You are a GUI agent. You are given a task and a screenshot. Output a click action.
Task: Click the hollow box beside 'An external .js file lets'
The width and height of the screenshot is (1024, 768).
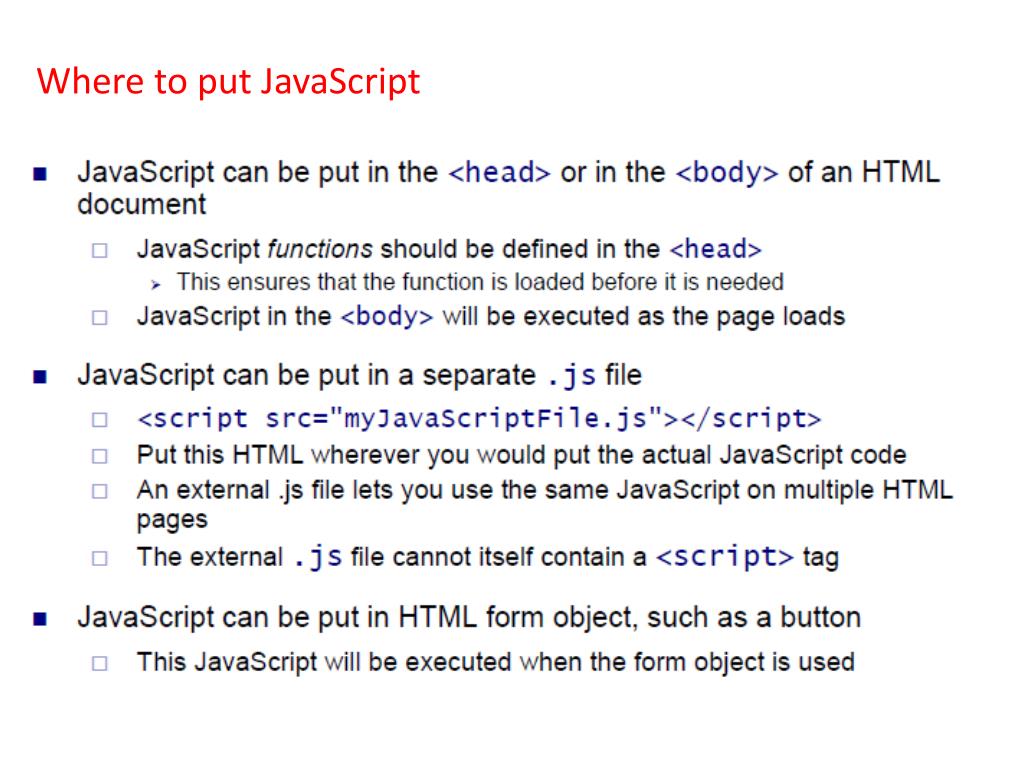tap(99, 491)
